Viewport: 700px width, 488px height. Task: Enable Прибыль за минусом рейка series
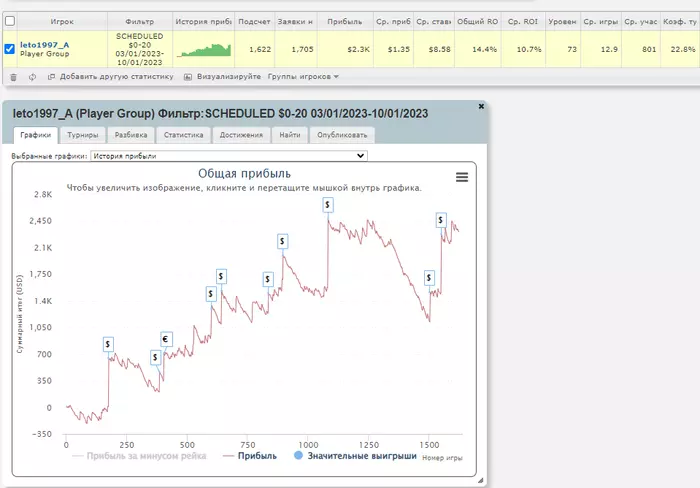coord(139,456)
